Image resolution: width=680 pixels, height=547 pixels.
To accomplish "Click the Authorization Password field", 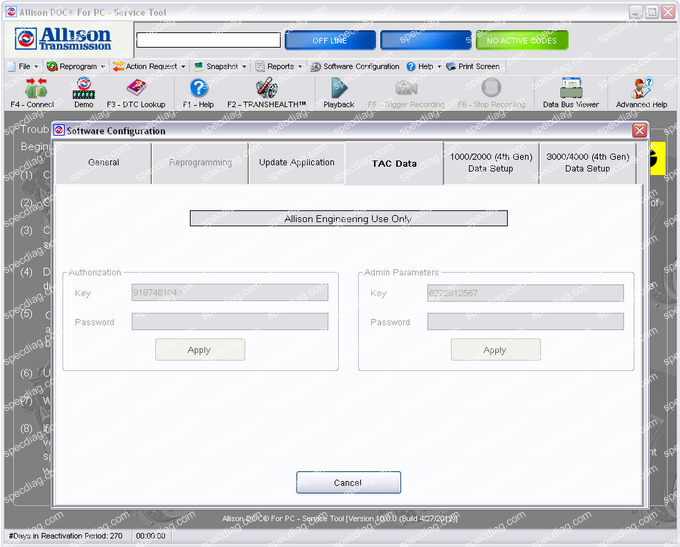I will click(x=230, y=322).
